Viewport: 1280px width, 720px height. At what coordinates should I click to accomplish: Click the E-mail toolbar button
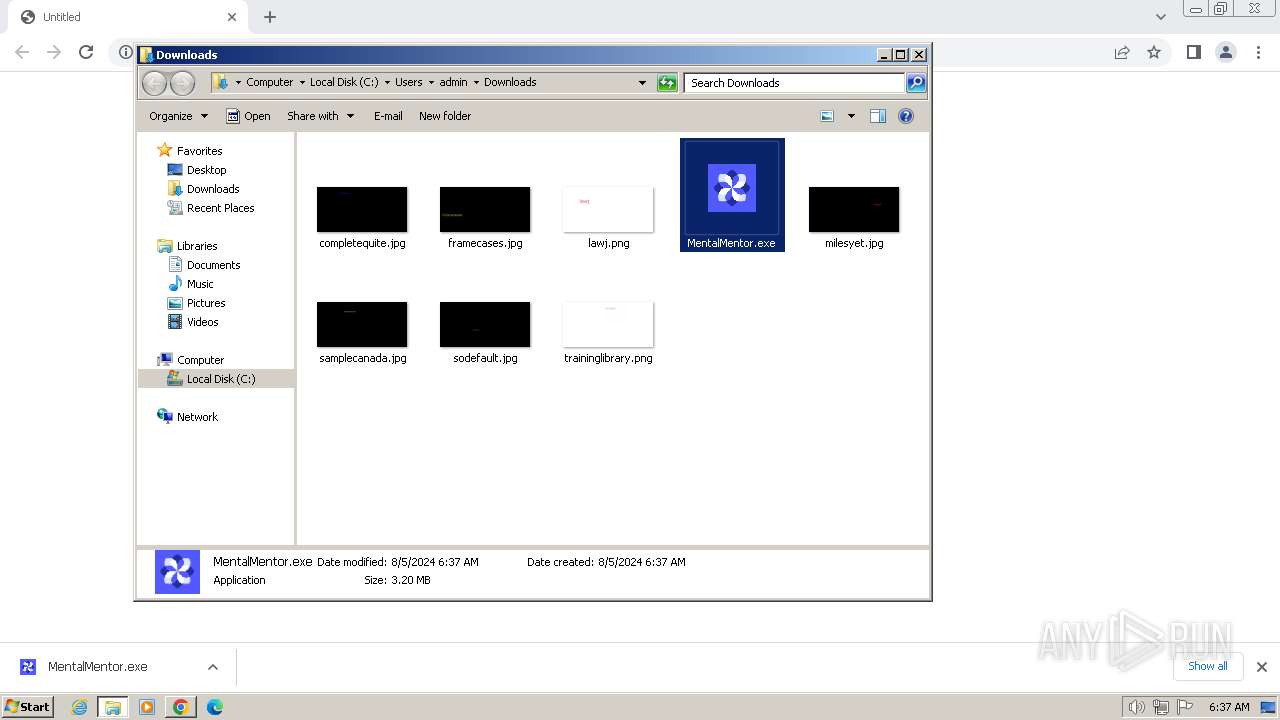click(x=388, y=116)
